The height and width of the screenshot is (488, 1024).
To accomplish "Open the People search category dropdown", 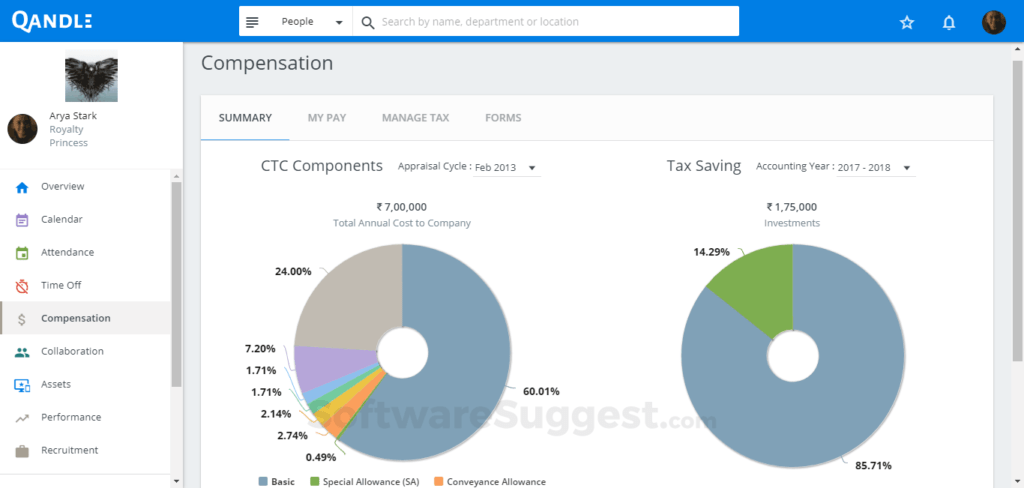I will pyautogui.click(x=312, y=22).
